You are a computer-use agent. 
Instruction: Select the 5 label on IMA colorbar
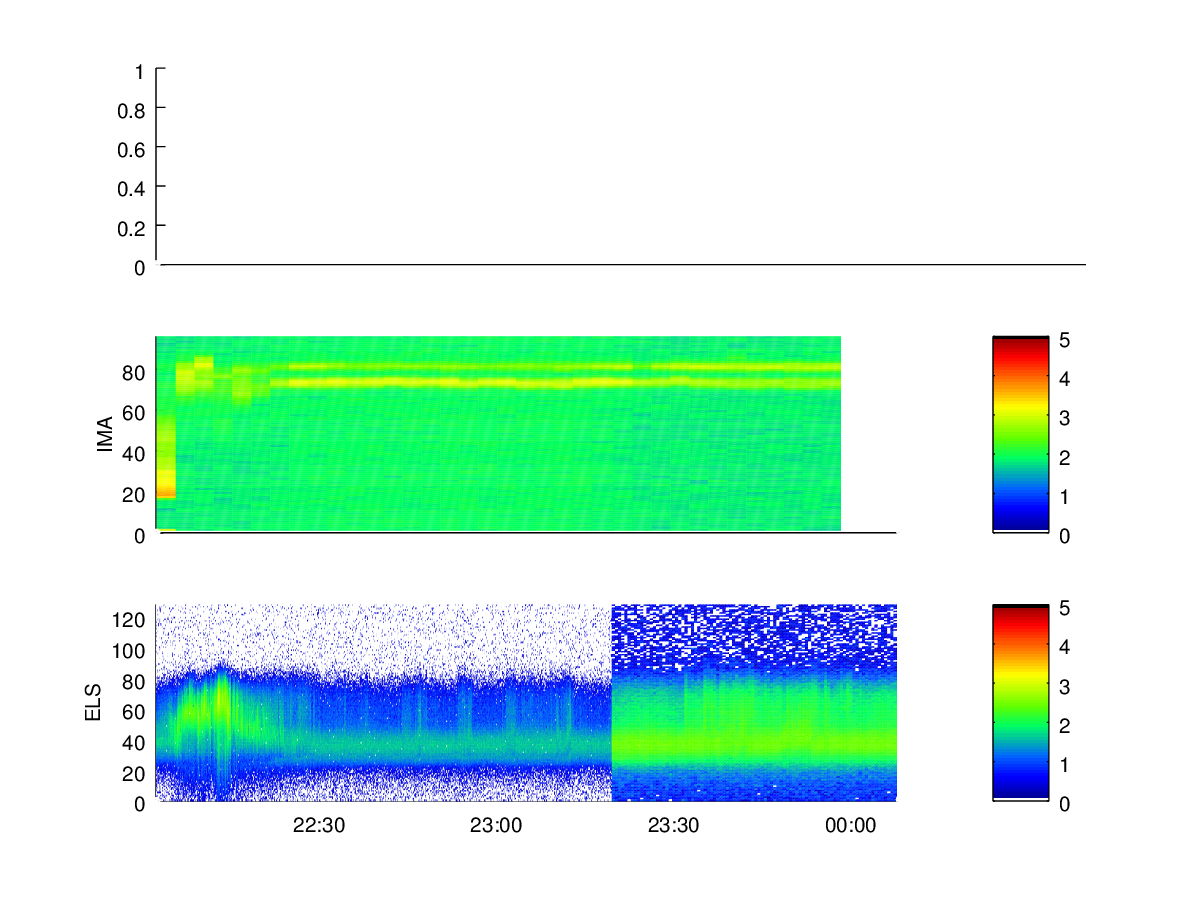pyautogui.click(x=1065, y=340)
